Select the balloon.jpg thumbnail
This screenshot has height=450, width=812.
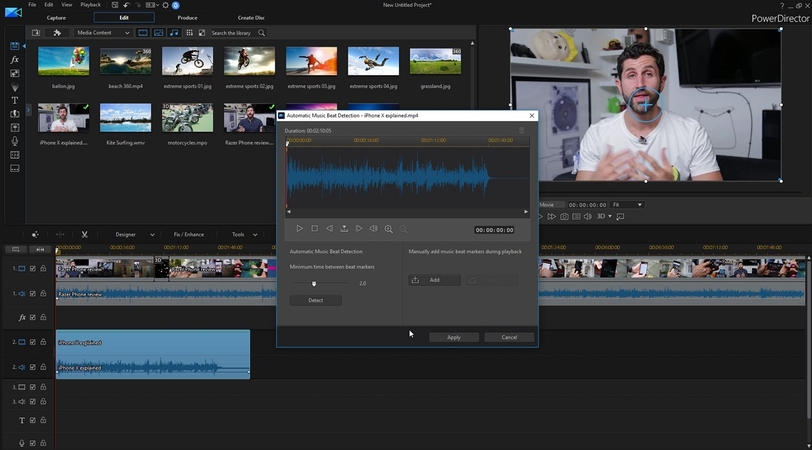click(63, 61)
